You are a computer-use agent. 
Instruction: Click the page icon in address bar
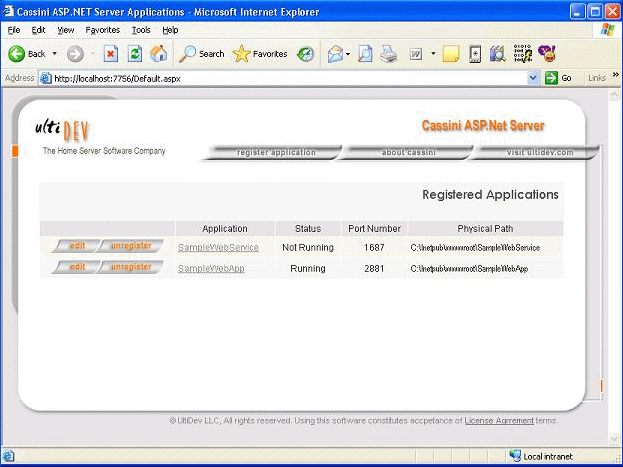(x=46, y=78)
